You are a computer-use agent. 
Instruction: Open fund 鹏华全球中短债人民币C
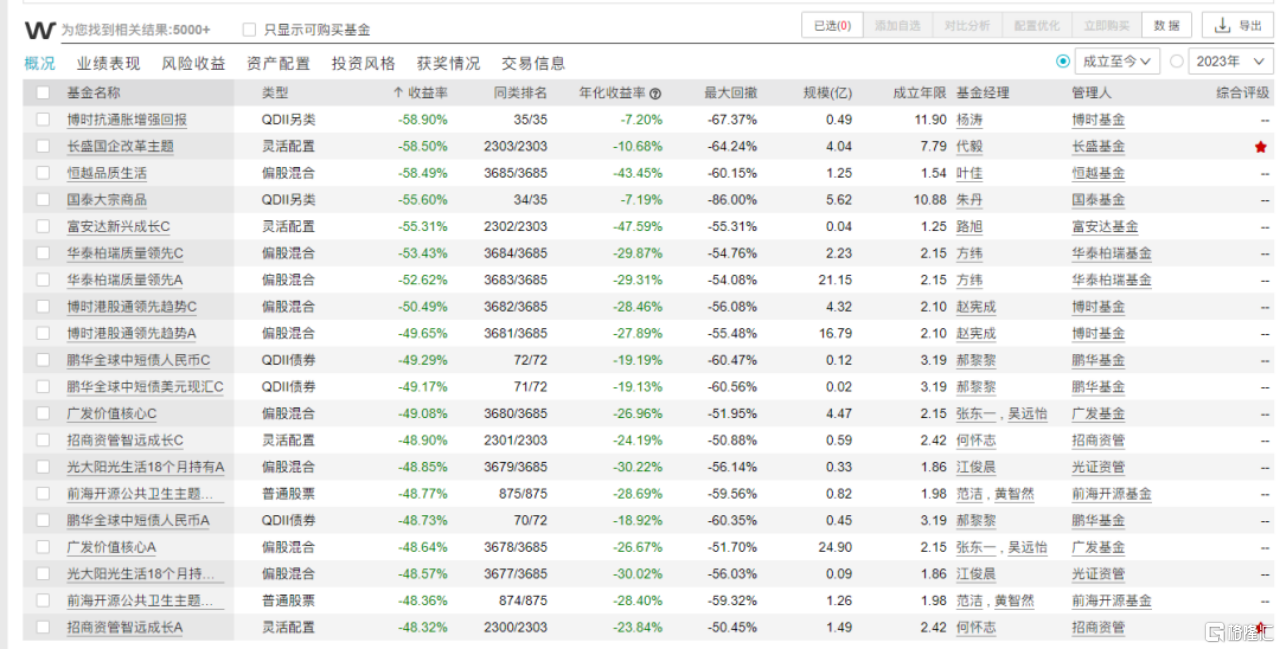click(x=138, y=360)
